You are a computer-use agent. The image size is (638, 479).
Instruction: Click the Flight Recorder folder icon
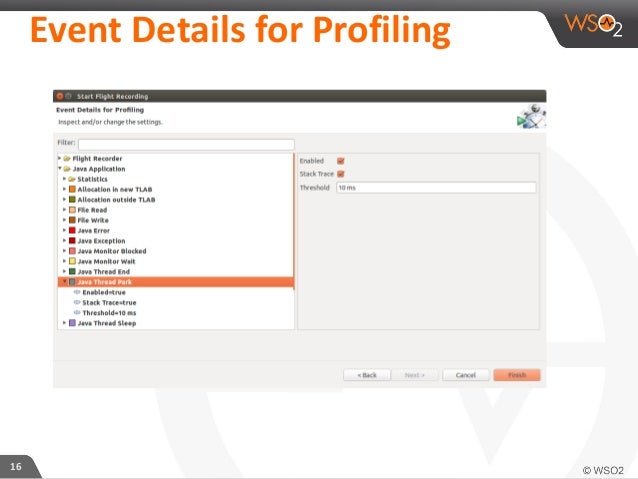tap(67, 158)
